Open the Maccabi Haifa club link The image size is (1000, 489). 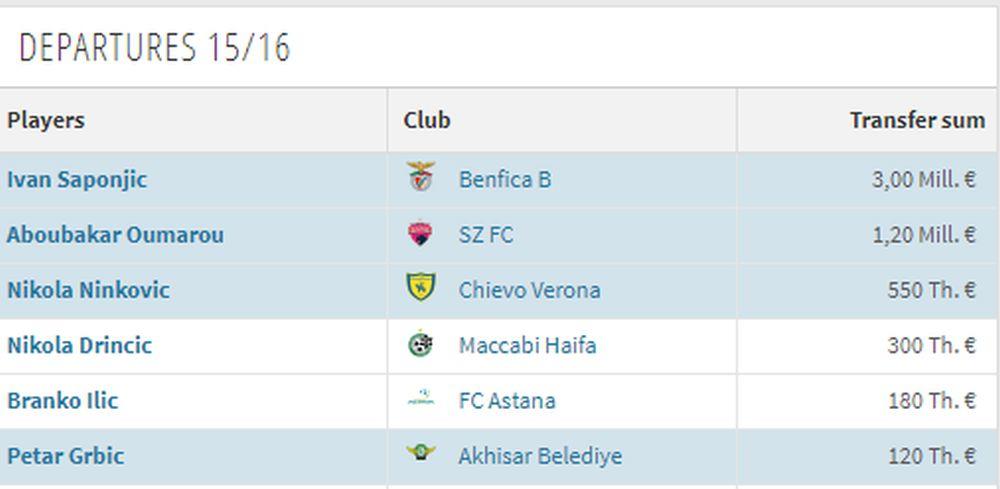tap(527, 346)
